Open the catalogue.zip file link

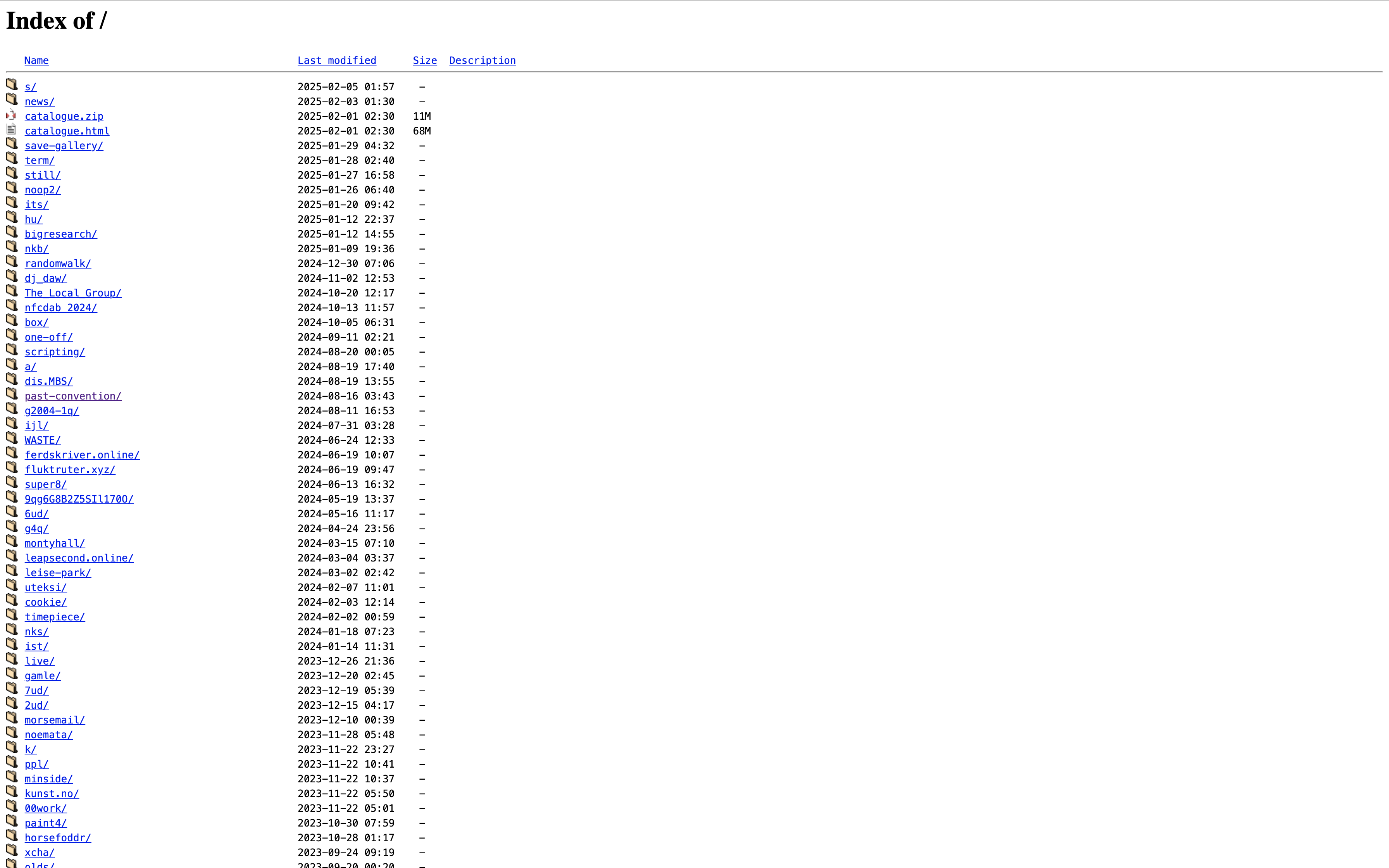point(64,116)
